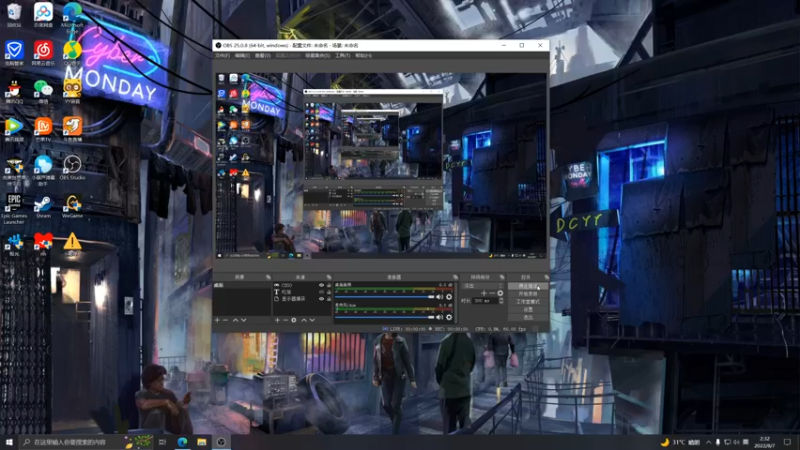Viewport: 800px width, 450px height.
Task: Open the Epic Games Launcher shortcut
Action: pyautogui.click(x=14, y=208)
